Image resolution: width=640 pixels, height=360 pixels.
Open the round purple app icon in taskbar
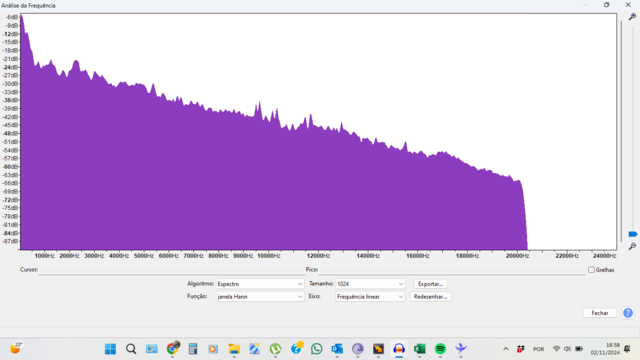coord(358,349)
